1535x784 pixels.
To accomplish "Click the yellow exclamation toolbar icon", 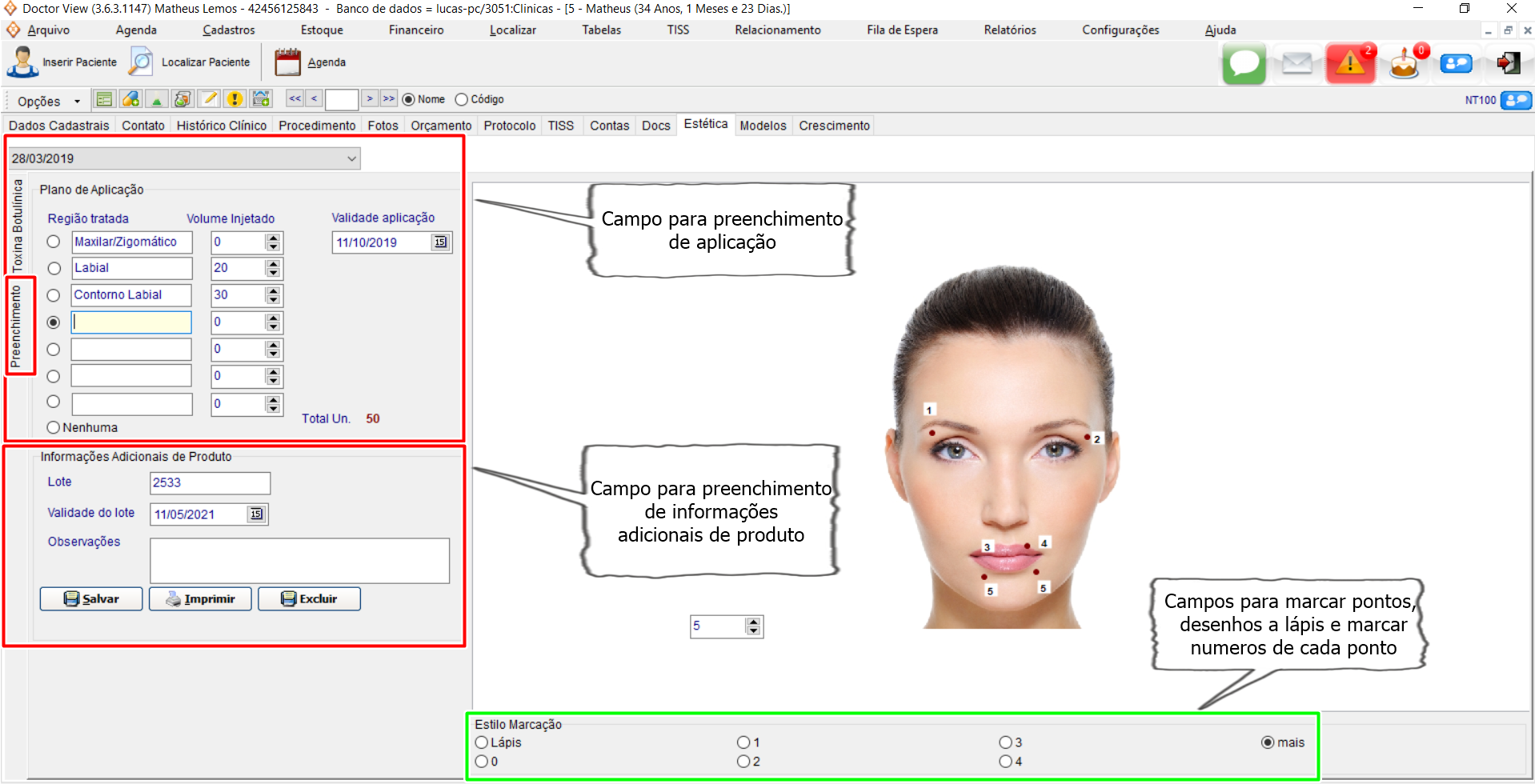I will click(234, 99).
